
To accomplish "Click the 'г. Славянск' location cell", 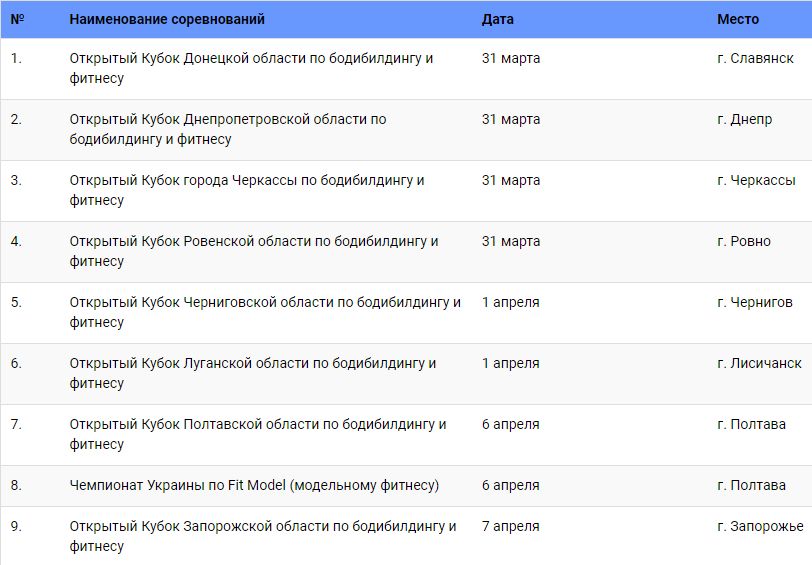I will tap(755, 58).
